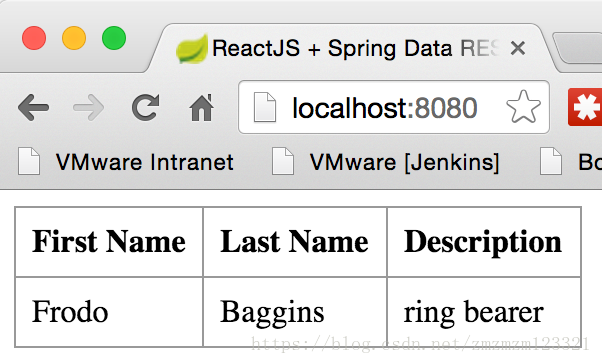Click the Description column header

coord(484,242)
